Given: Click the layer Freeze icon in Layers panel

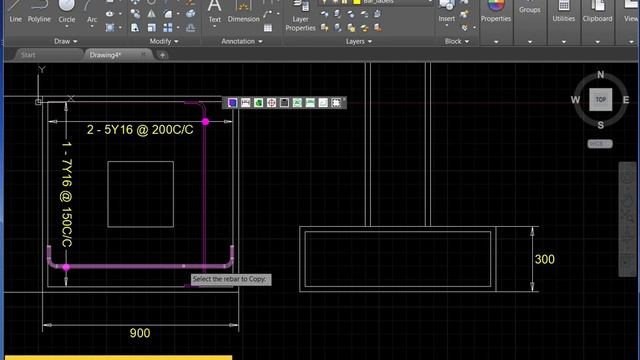Looking at the screenshot, I should 351,14.
